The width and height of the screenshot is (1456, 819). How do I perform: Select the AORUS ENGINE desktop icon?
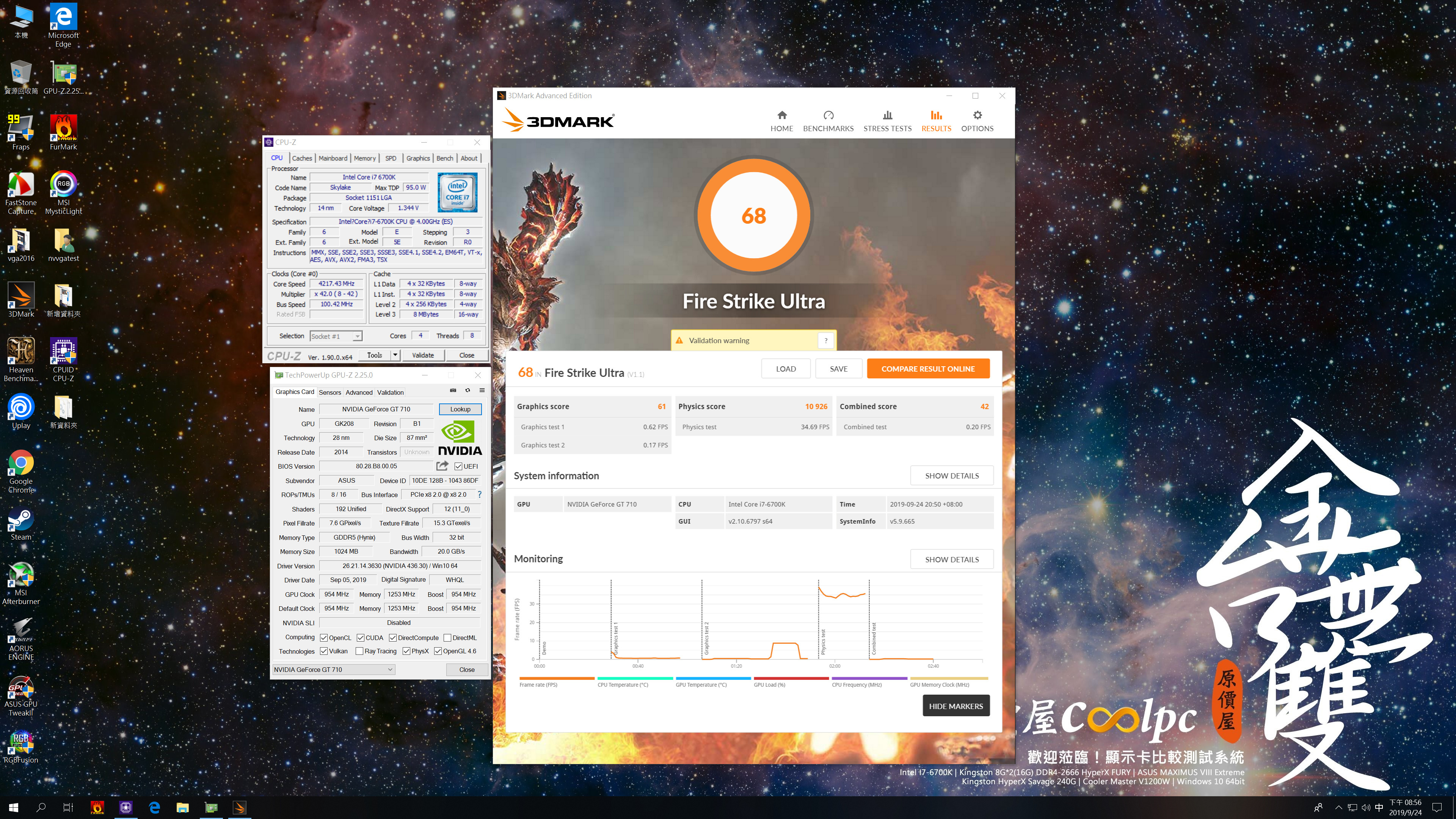(21, 639)
